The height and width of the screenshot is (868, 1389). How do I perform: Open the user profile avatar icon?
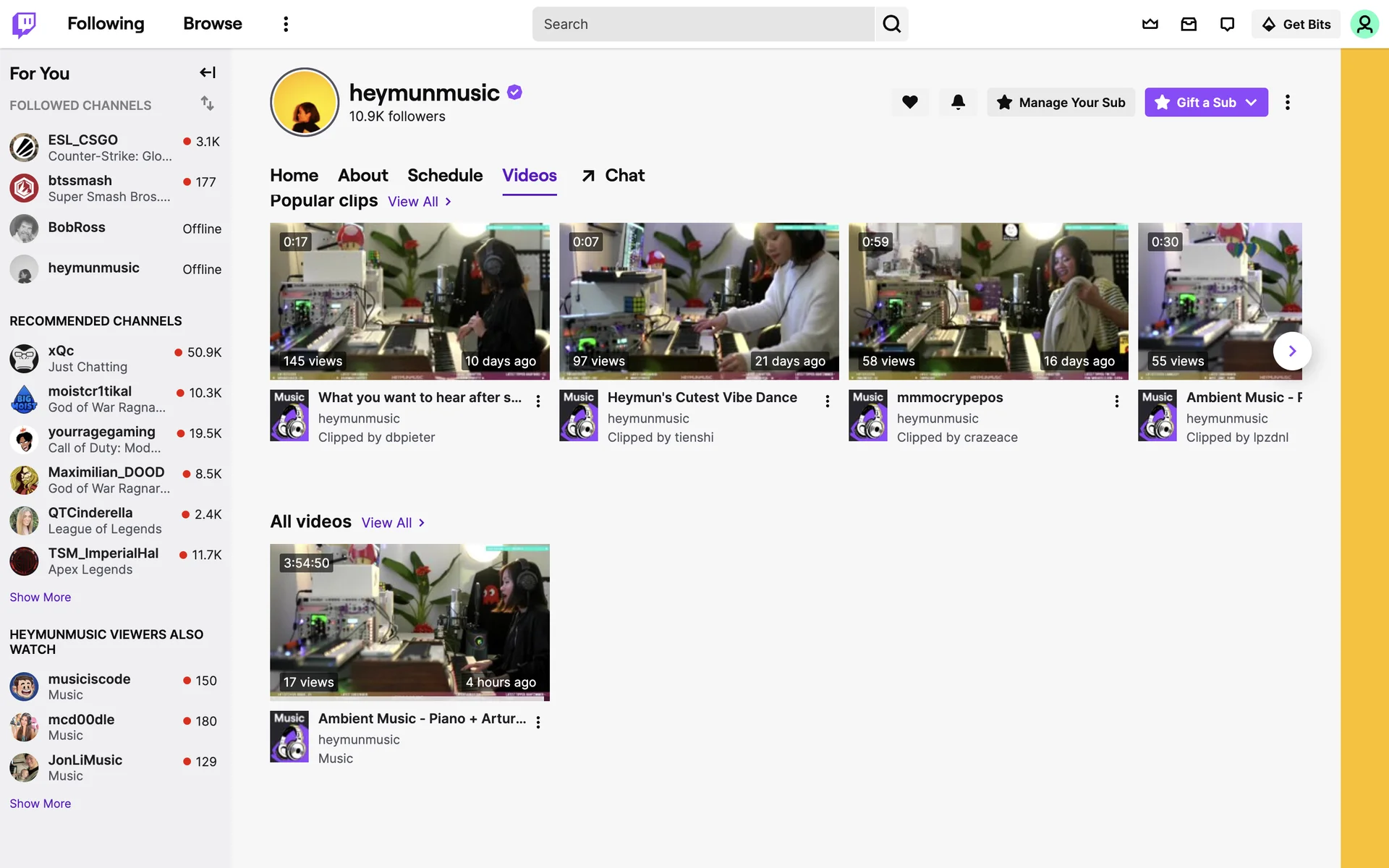(x=1364, y=24)
